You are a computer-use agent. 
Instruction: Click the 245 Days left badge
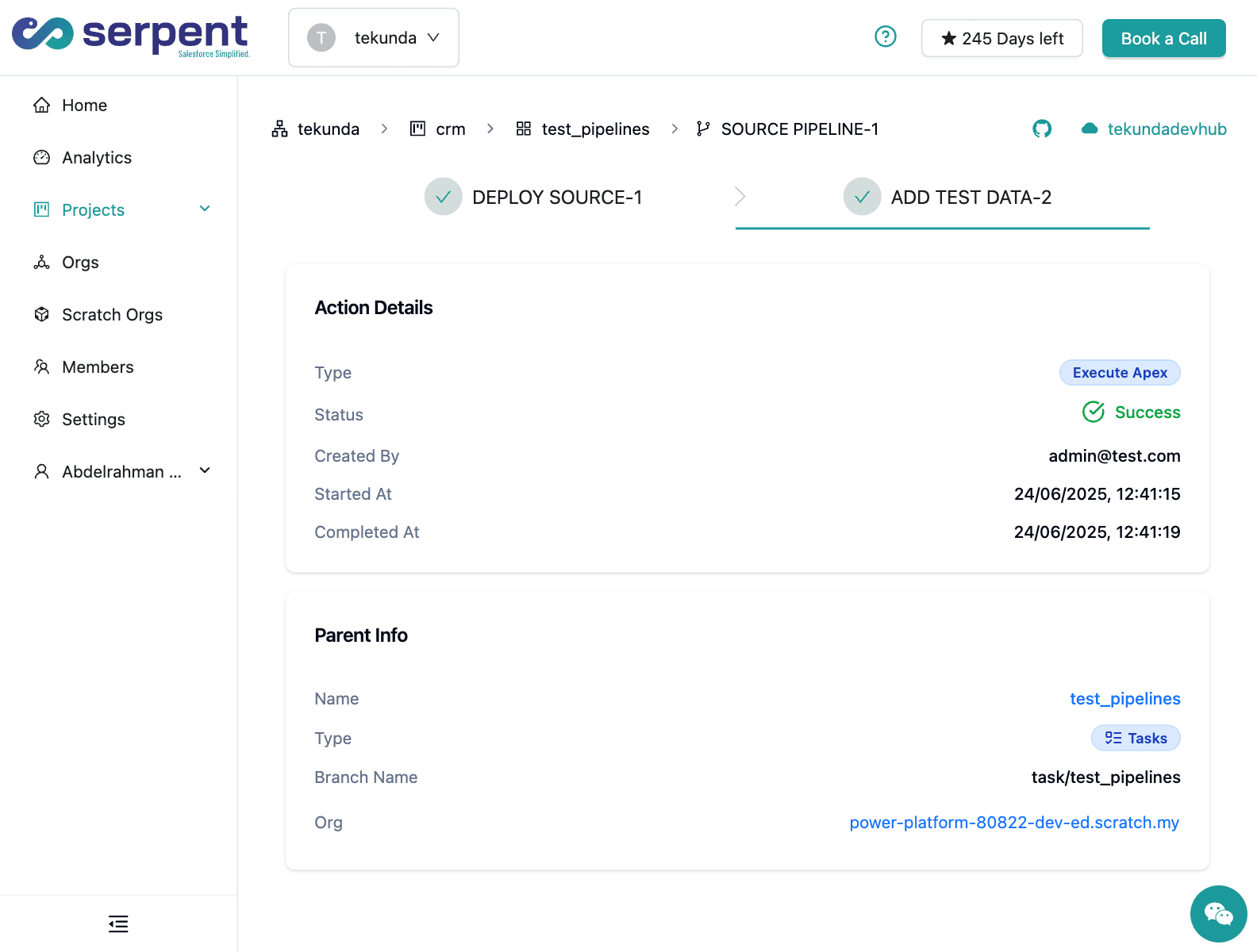click(x=1001, y=38)
